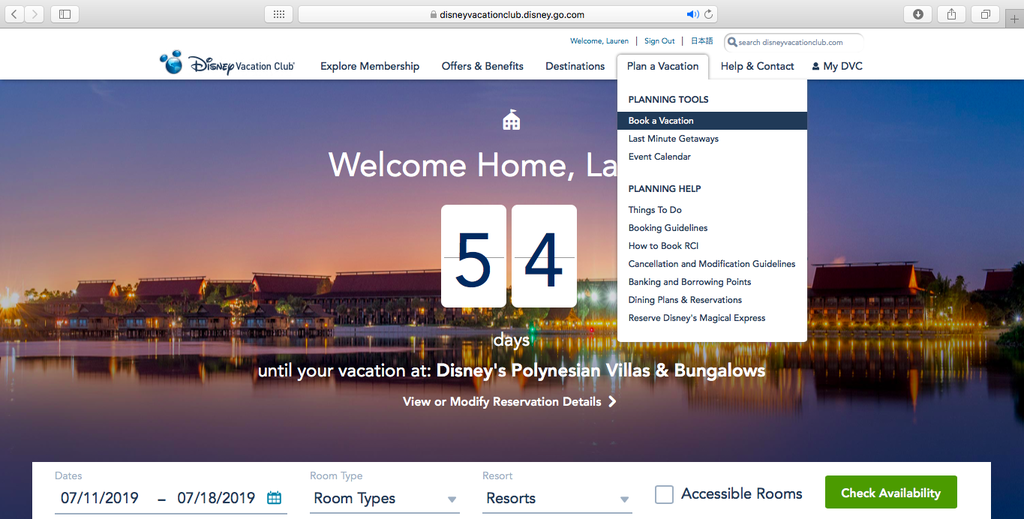Collapse the Plan a Vacation menu
This screenshot has height=519, width=1024.
[x=663, y=66]
